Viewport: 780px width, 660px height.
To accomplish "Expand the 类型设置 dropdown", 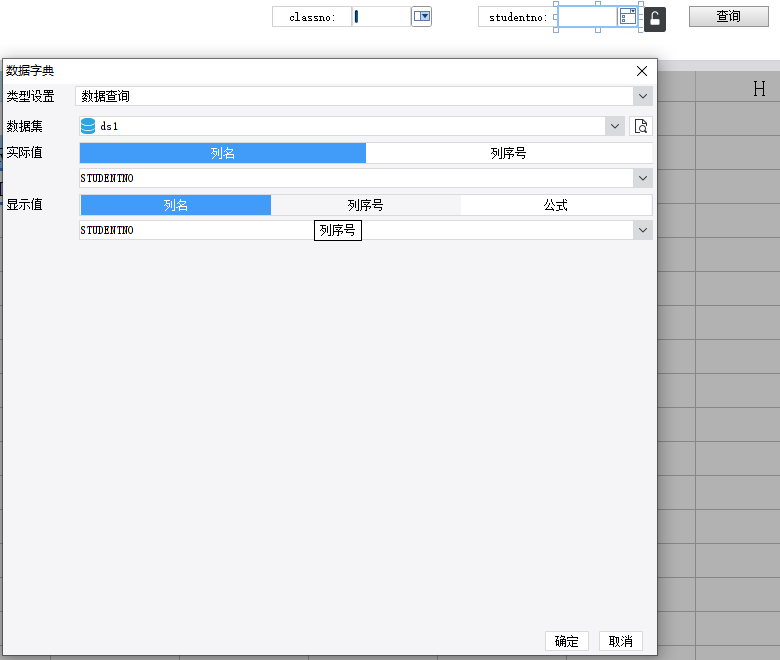I will 643,96.
